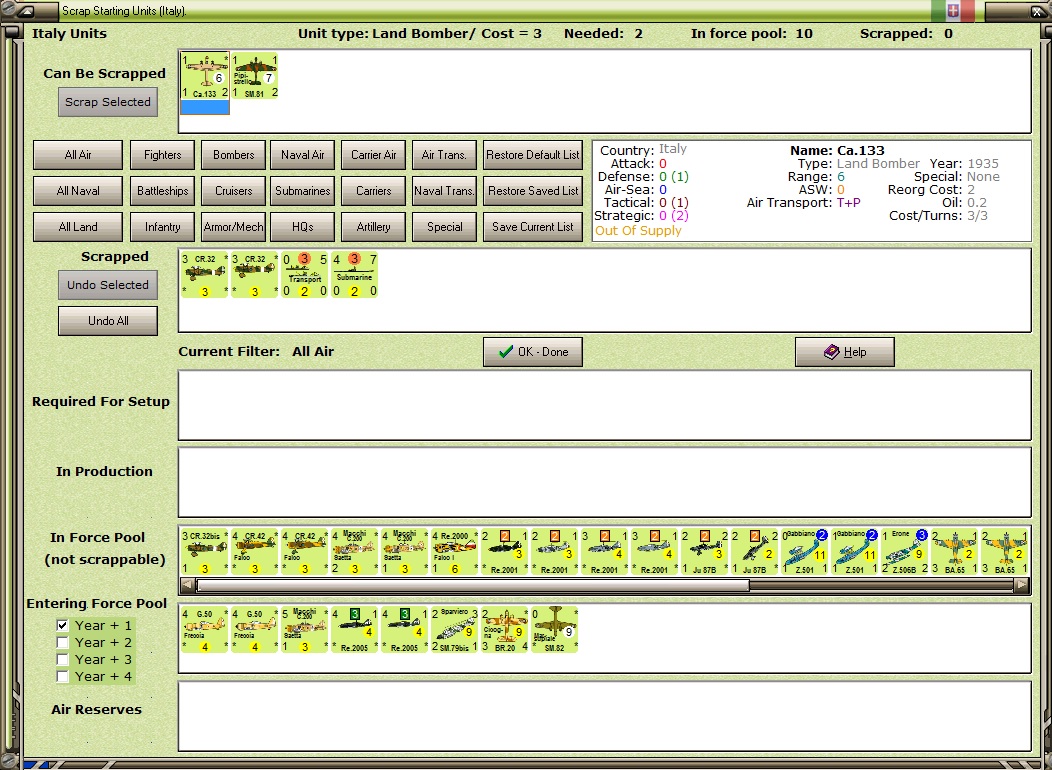Show Infantry filter
This screenshot has height=770, width=1052.
[x=162, y=227]
